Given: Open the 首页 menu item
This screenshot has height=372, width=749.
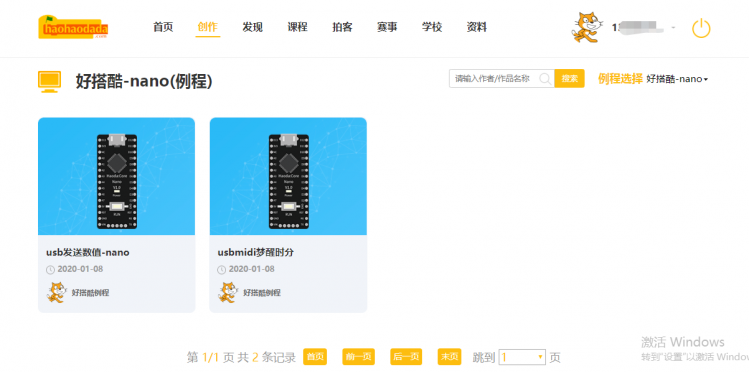Looking at the screenshot, I should pos(163,27).
